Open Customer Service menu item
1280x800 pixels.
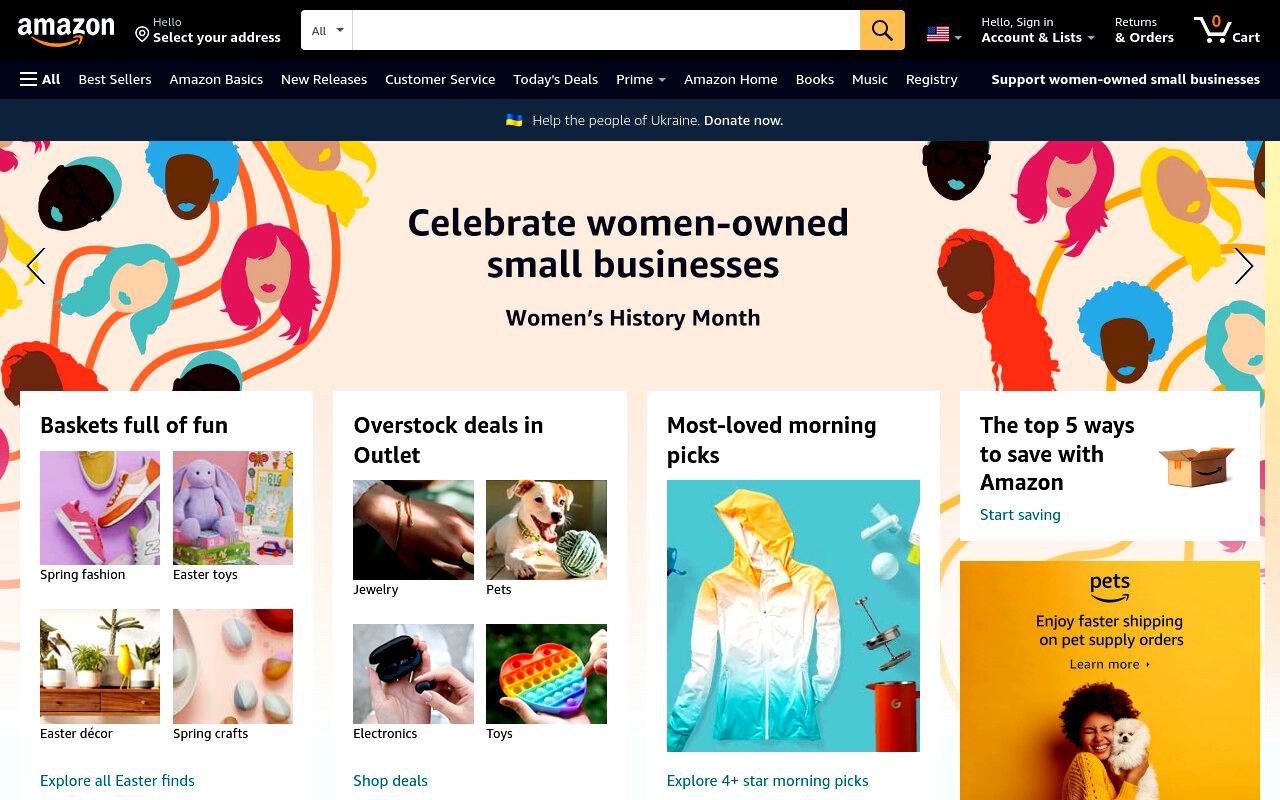tap(440, 79)
